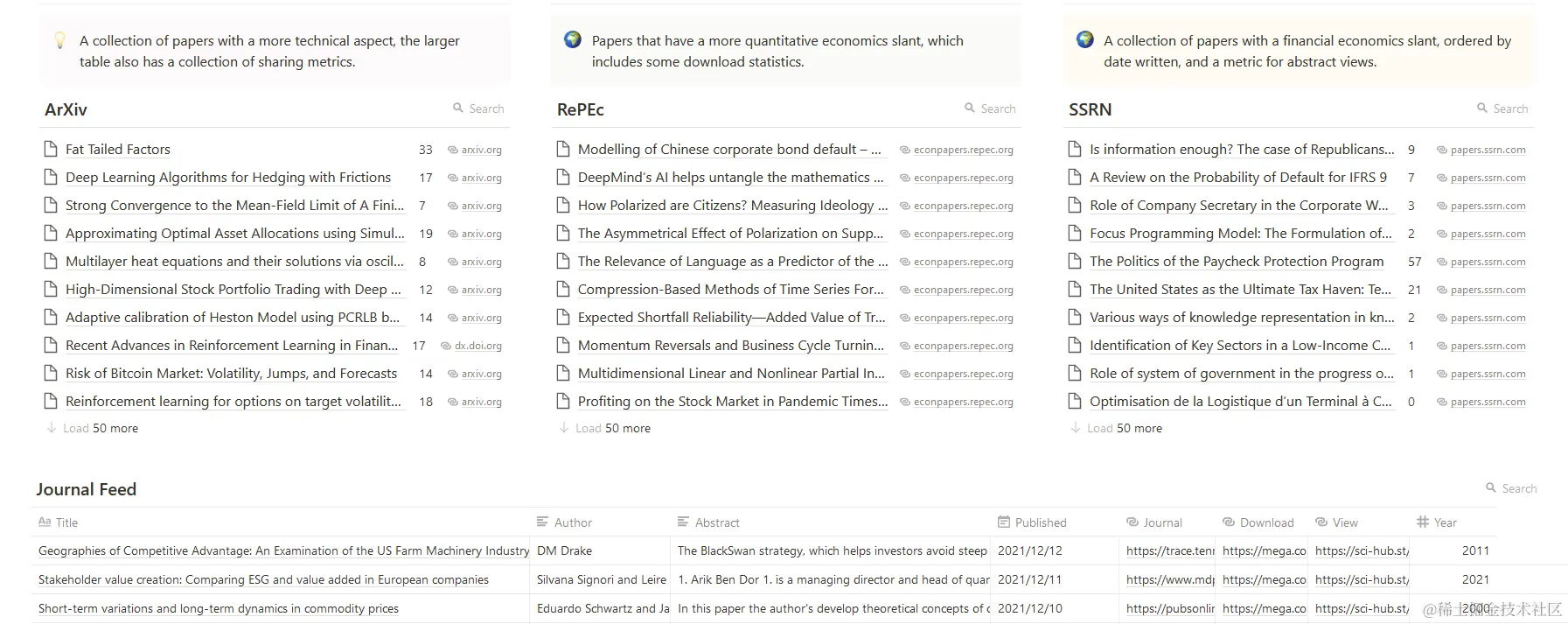This screenshot has width=1568, height=624.
Task: Click the search icon in RePEc section
Action: coord(970,109)
